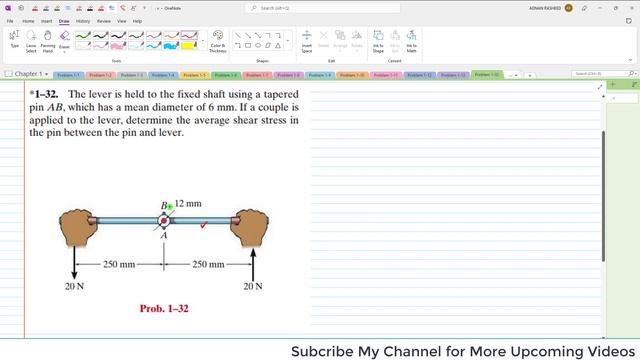Select the plain line shape
The image size is (640, 360).
point(238,36)
